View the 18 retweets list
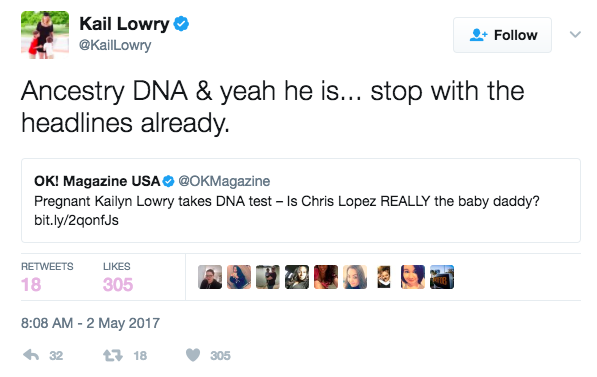The image size is (597, 377). pos(47,277)
